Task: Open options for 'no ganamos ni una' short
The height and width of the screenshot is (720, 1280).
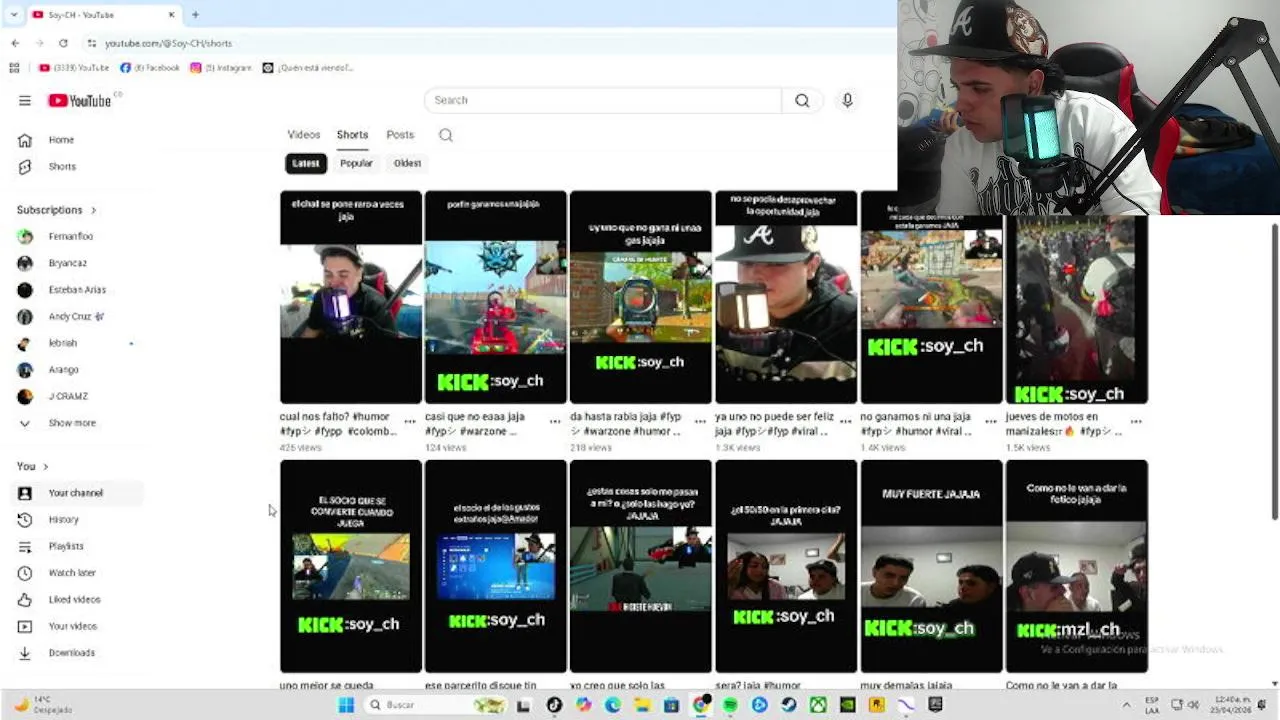Action: 990,422
